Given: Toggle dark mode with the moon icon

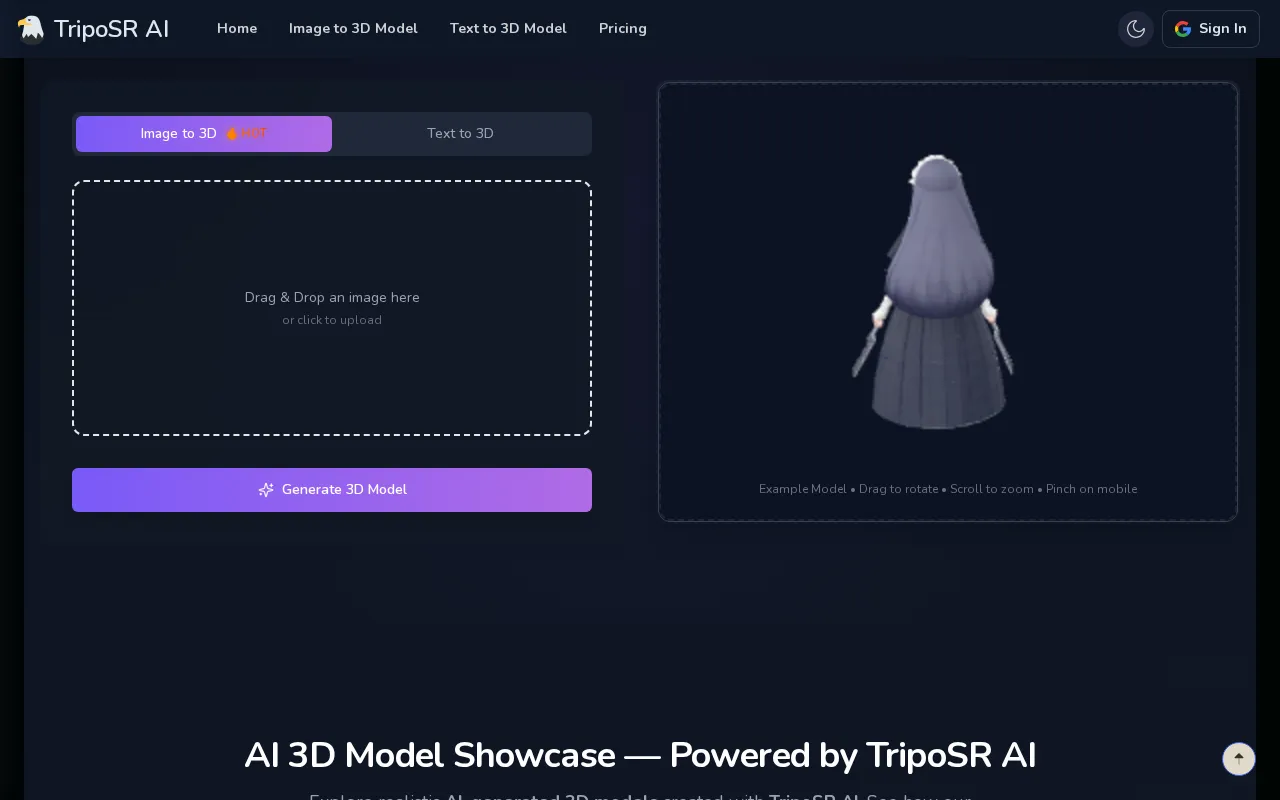Looking at the screenshot, I should point(1136,29).
